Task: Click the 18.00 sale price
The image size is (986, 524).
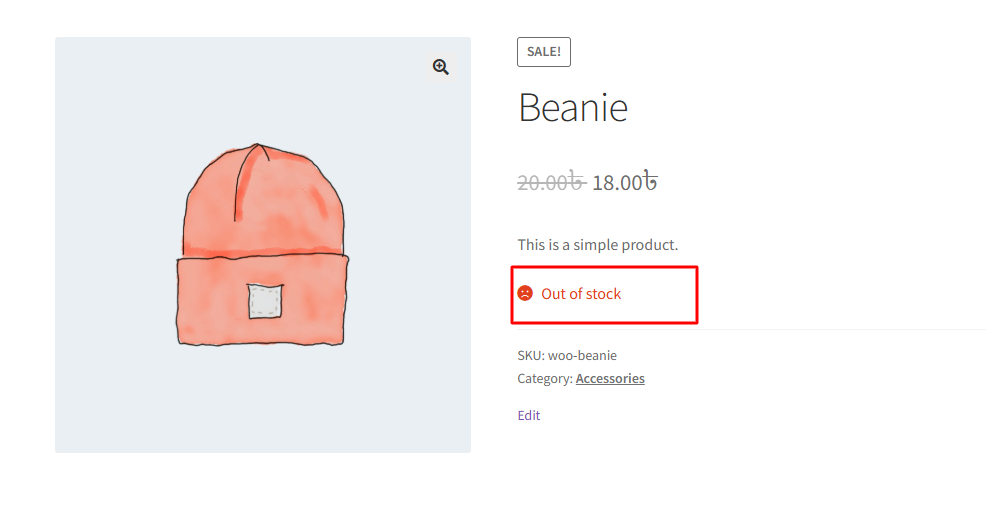Action: (617, 182)
